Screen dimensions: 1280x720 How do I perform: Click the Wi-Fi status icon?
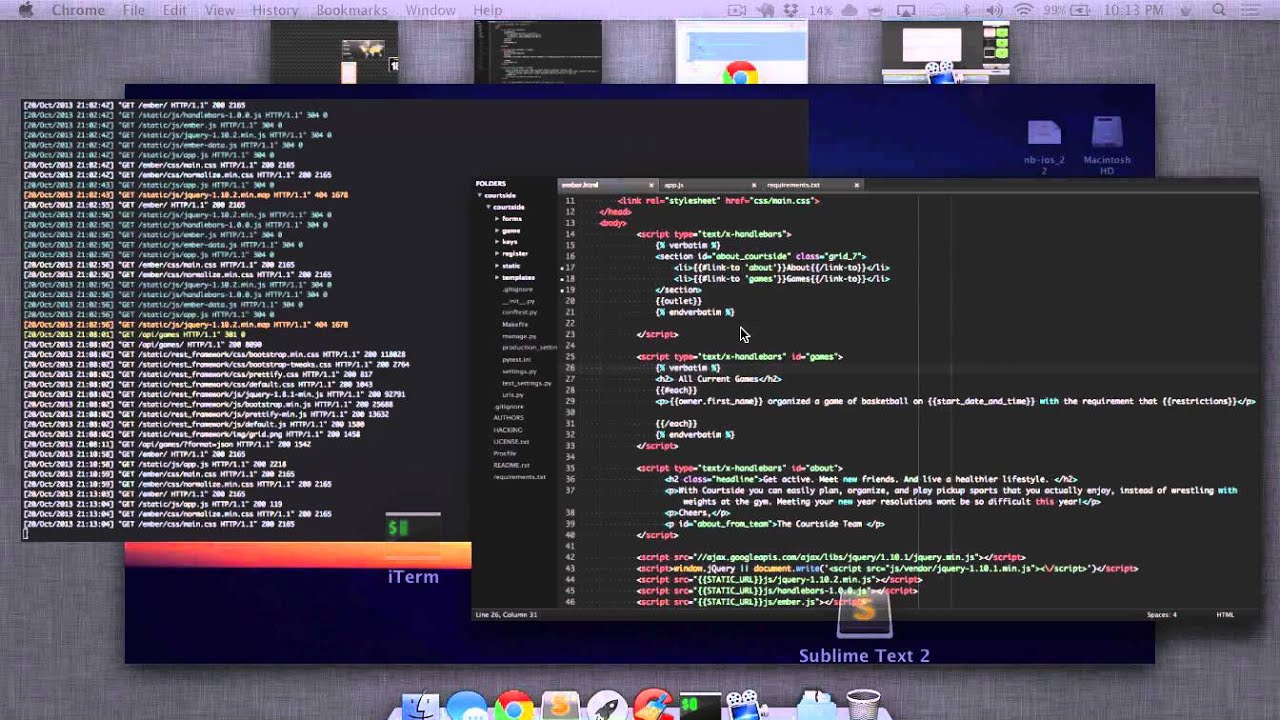click(1023, 10)
